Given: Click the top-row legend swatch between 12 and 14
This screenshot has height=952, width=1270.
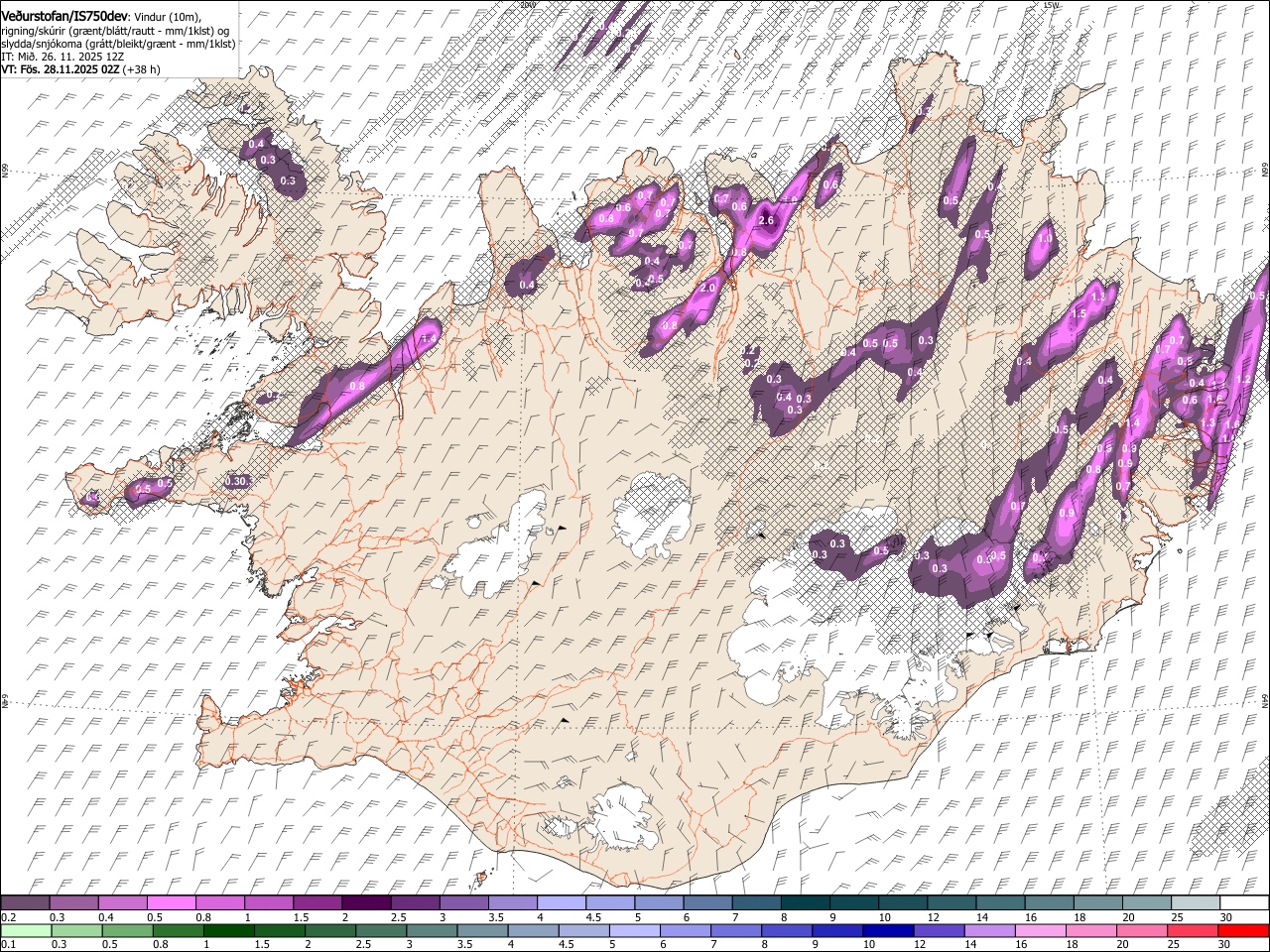Looking at the screenshot, I should pos(950,902).
